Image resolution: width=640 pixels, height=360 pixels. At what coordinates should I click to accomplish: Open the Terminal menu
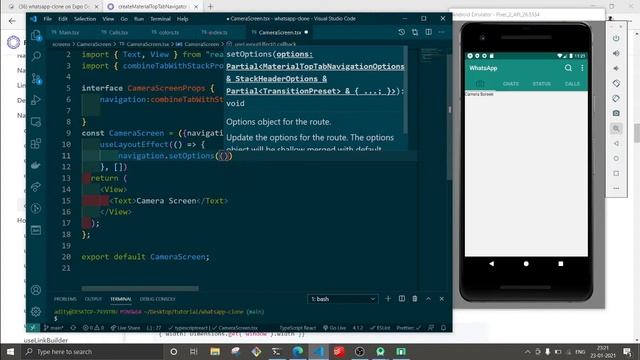(x=160, y=19)
